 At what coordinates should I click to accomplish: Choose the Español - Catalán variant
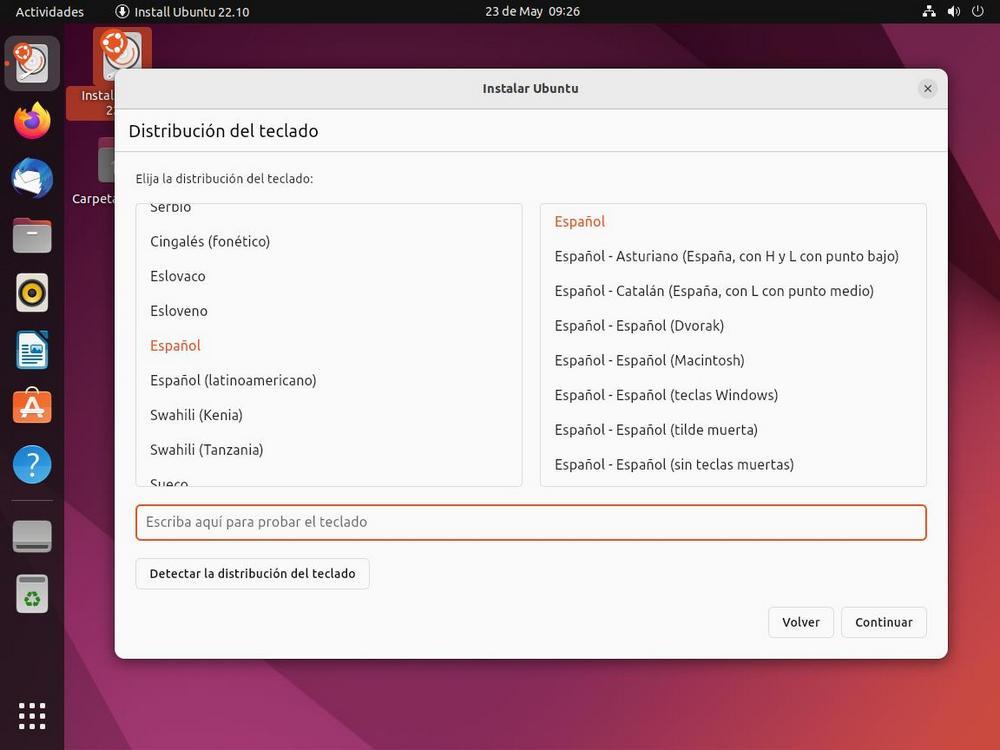[733, 291]
